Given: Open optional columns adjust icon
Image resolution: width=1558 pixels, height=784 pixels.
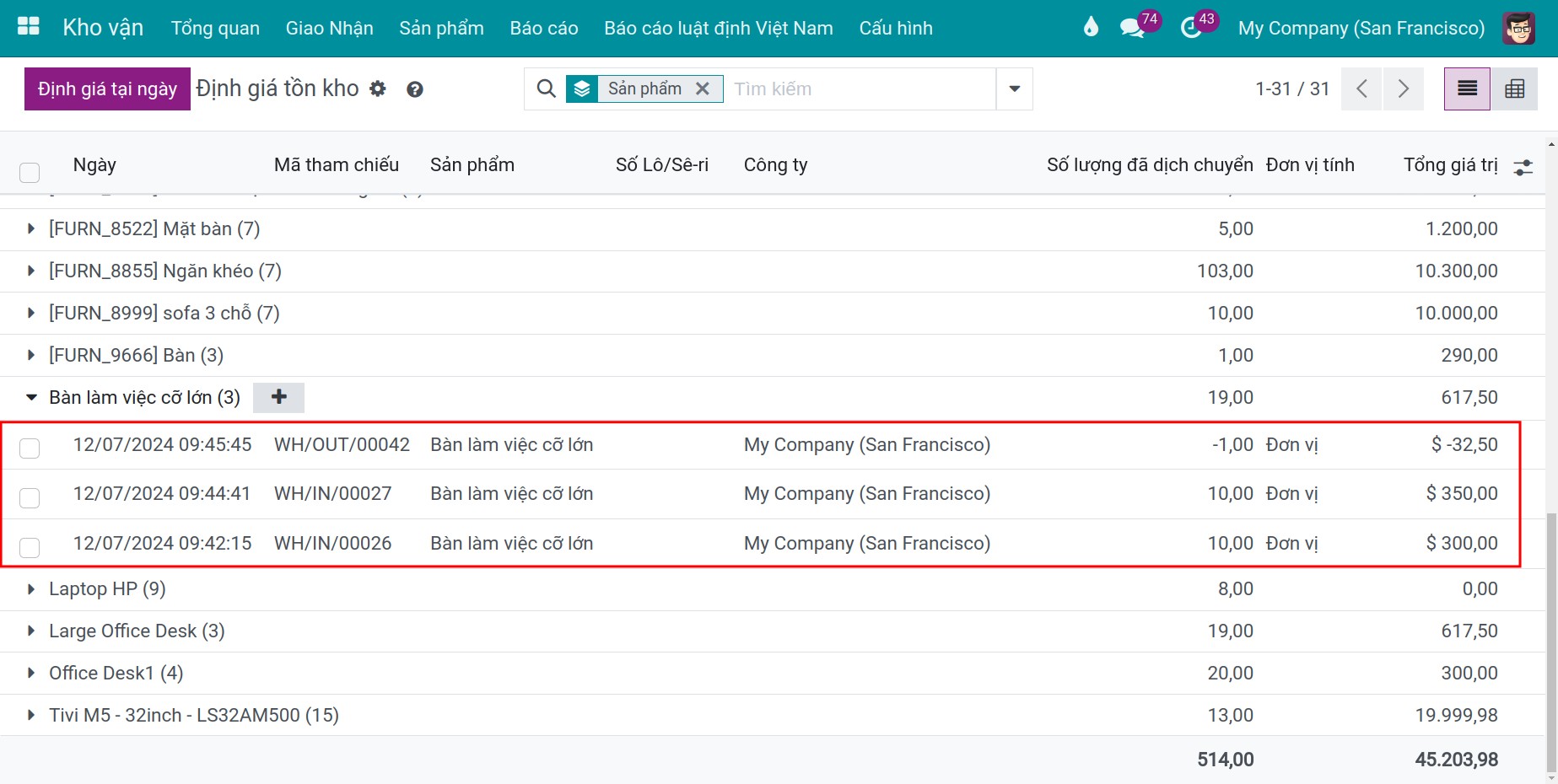Looking at the screenshot, I should (1523, 167).
